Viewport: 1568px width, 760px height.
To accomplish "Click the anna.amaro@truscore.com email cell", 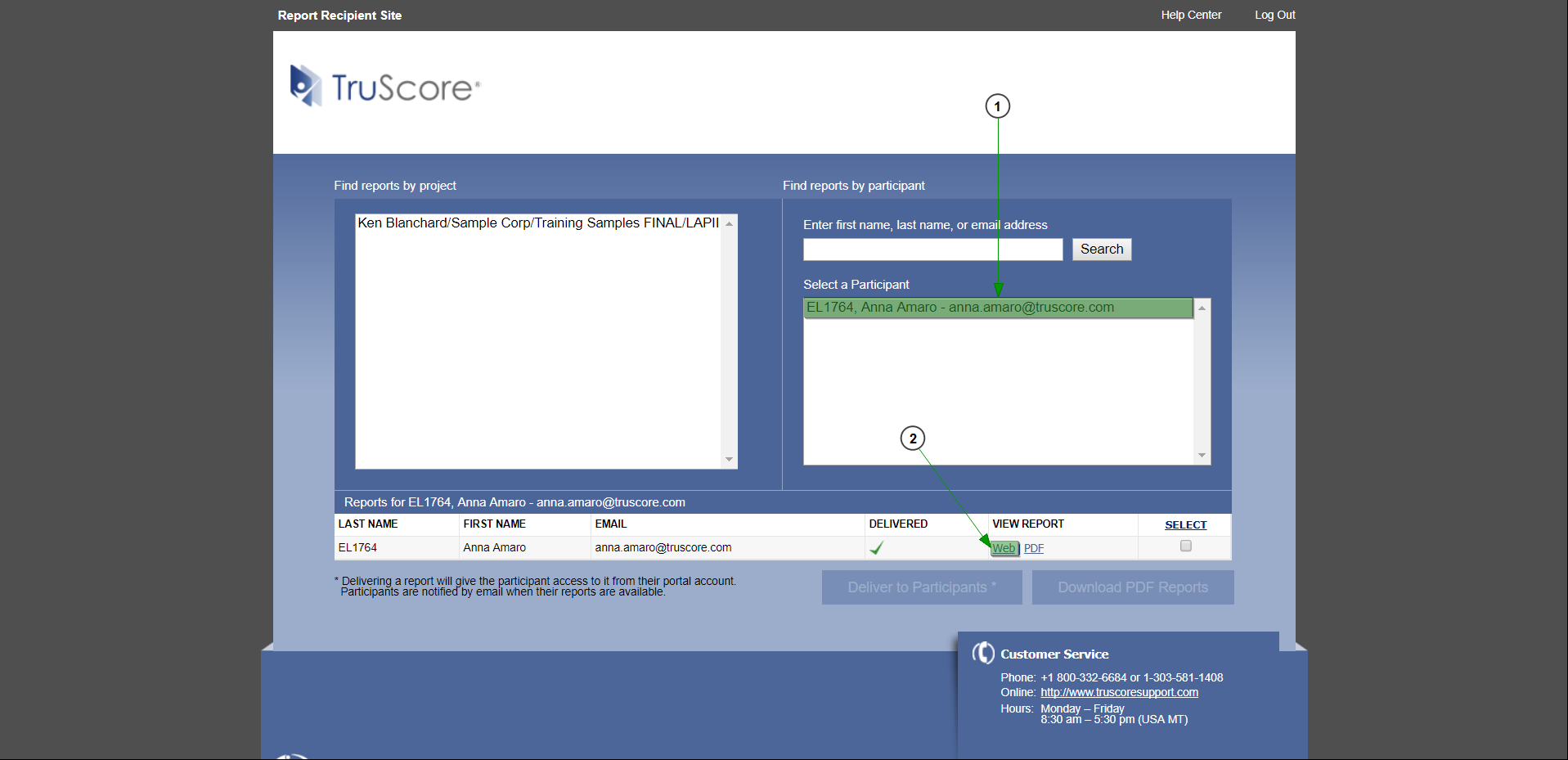I will point(663,548).
